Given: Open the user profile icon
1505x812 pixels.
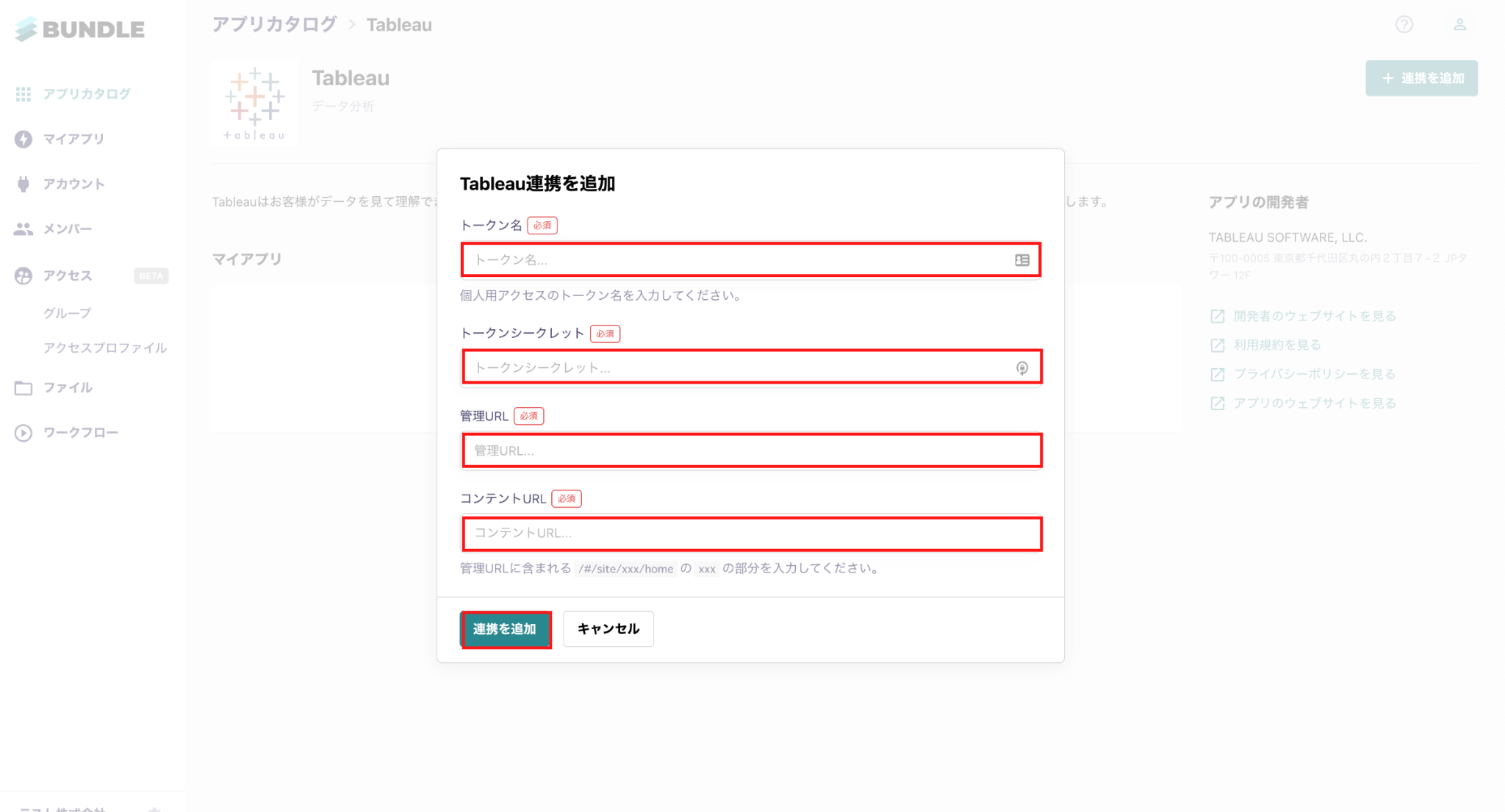Looking at the screenshot, I should click(x=1460, y=25).
